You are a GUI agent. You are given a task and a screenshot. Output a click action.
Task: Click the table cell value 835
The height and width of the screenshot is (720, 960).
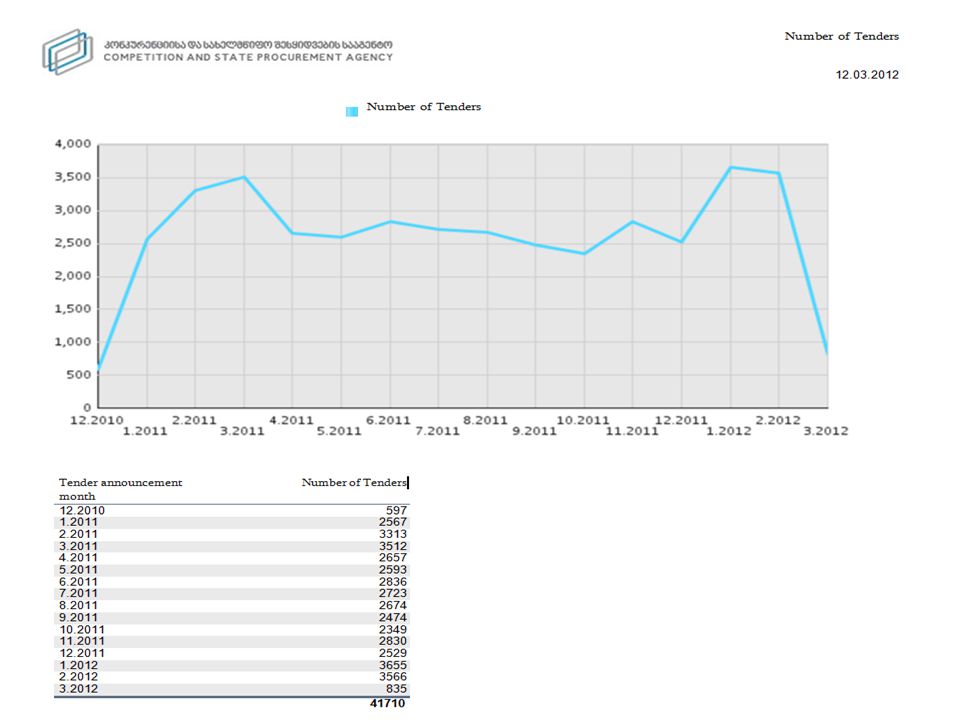(x=396, y=689)
